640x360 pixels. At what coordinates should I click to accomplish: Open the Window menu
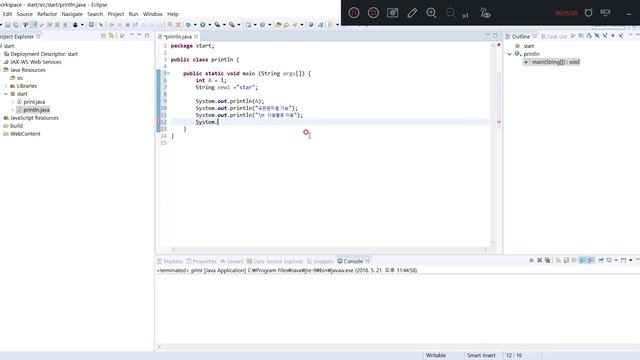point(153,14)
